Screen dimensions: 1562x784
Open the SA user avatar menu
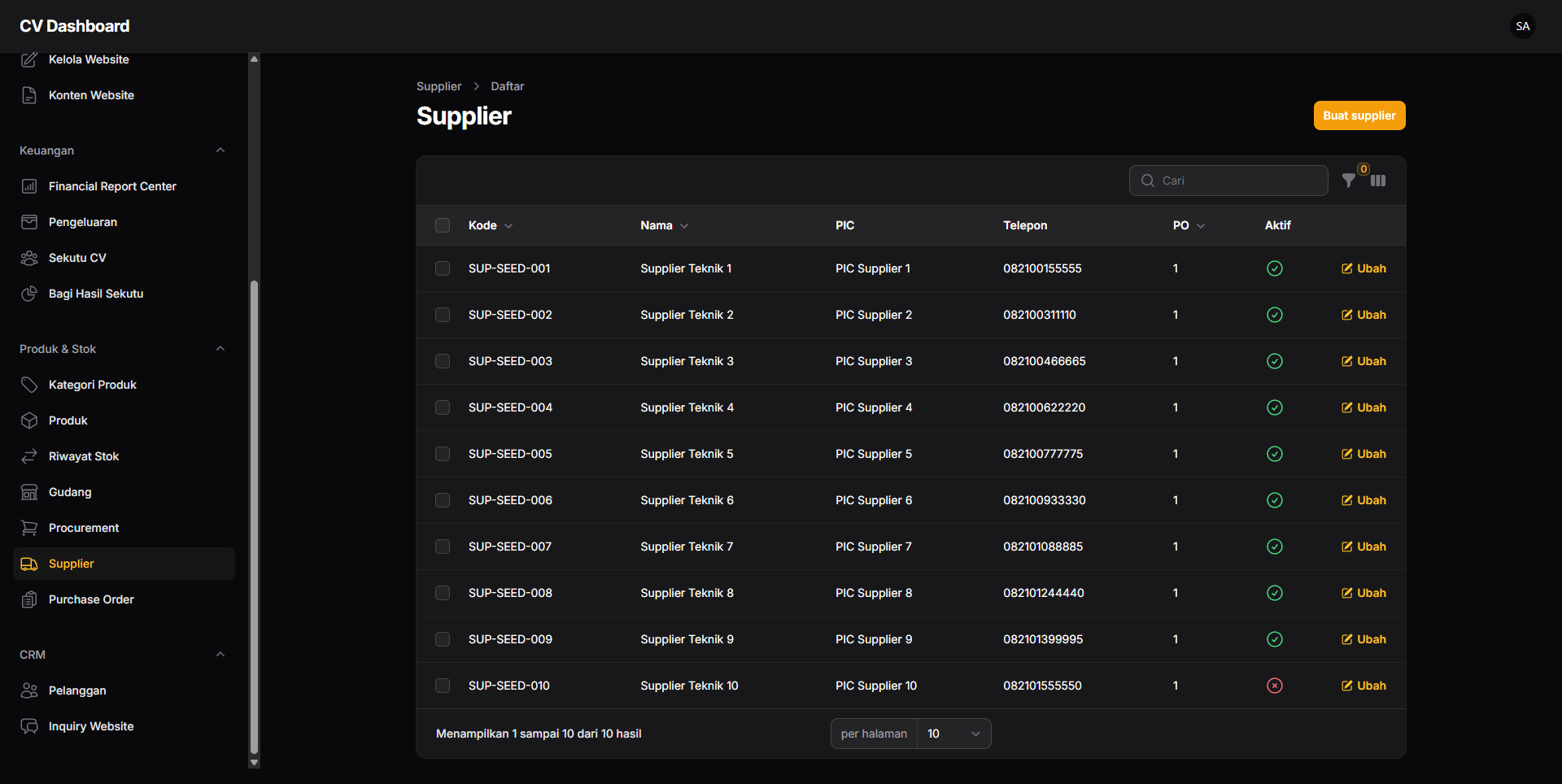(1523, 26)
